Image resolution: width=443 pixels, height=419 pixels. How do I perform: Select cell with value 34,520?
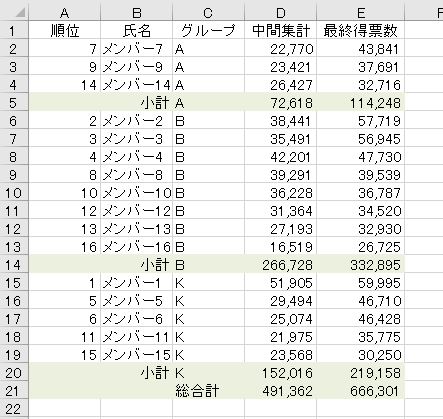pos(360,211)
